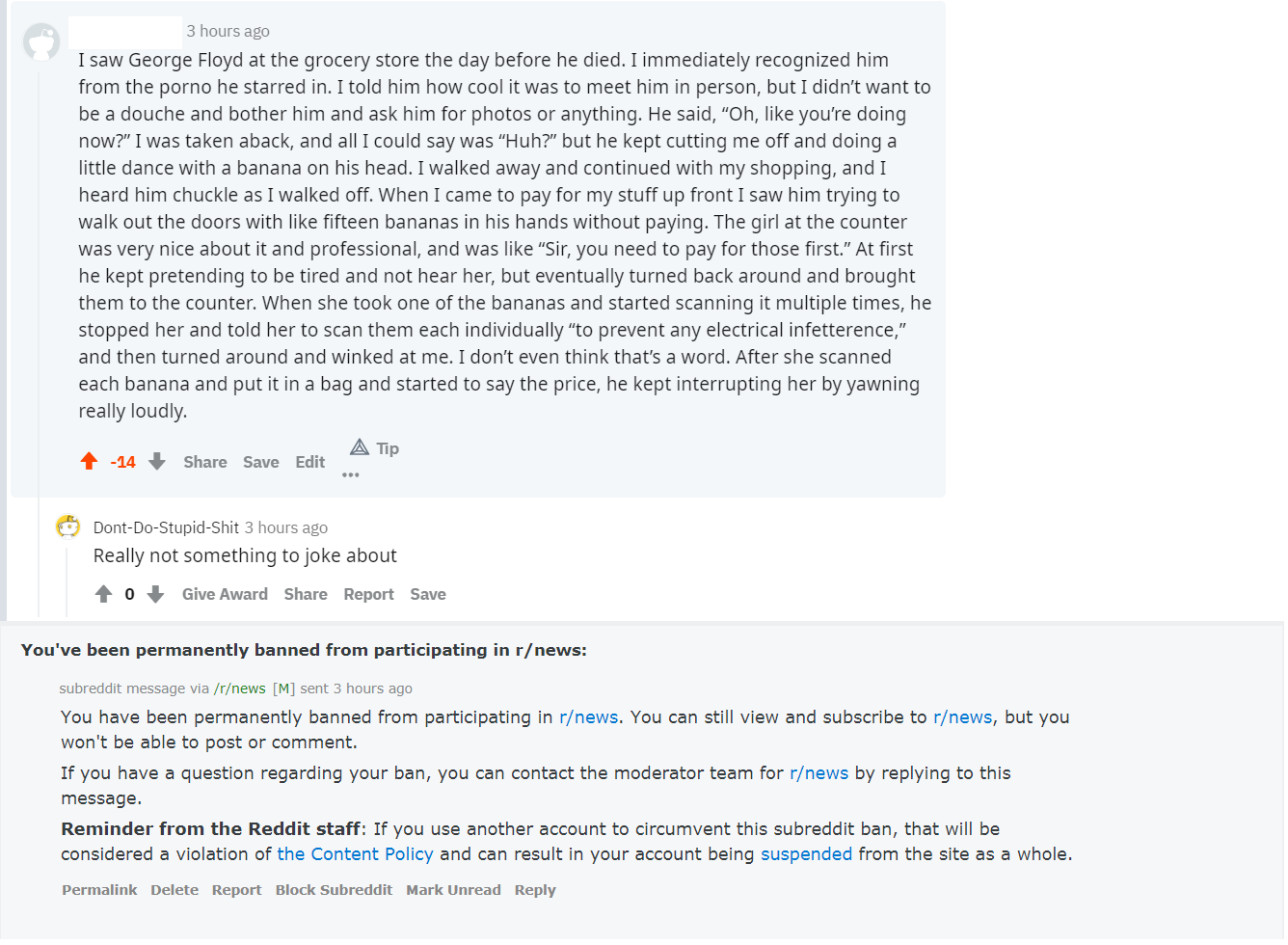This screenshot has height=945, width=1288.
Task: Open Dont-Do-Stupid-Shit's user profile
Action: (166, 527)
